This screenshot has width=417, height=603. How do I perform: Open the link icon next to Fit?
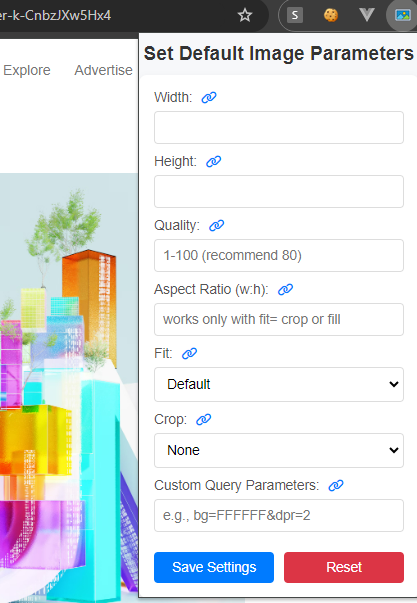coord(189,353)
